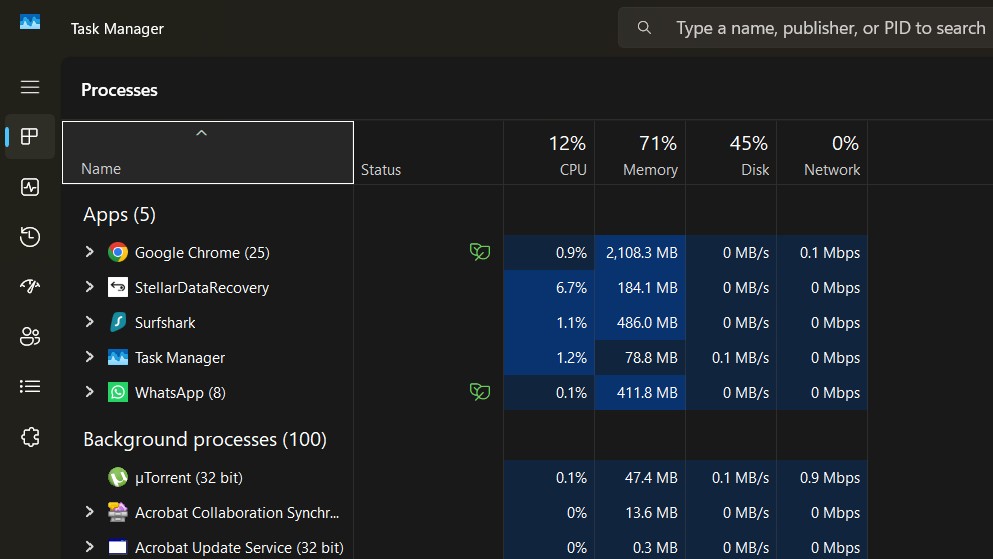Select the Surfshark row name
This screenshot has width=993, height=559.
pos(165,323)
